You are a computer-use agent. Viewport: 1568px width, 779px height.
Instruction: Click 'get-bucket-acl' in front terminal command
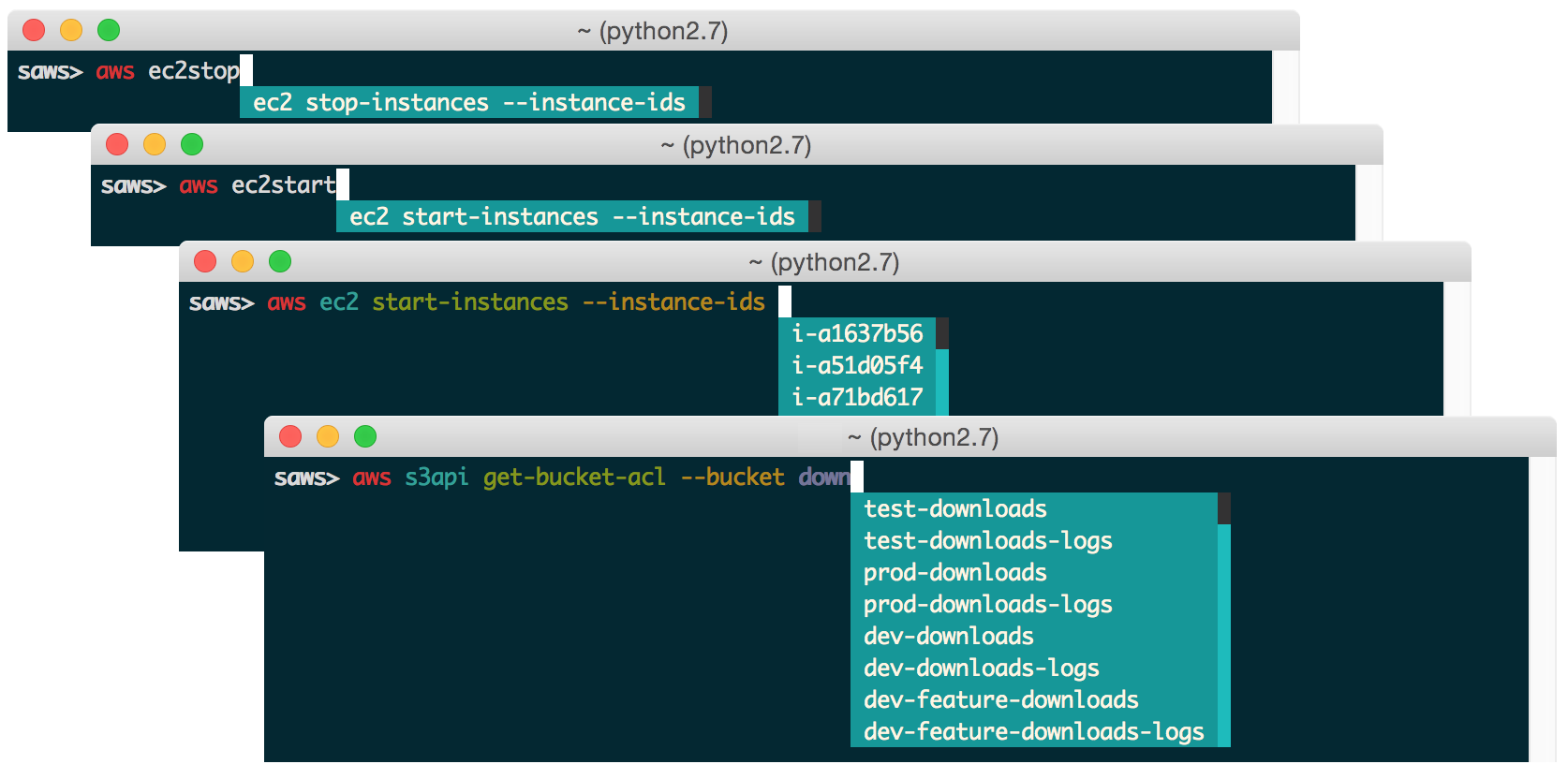(x=574, y=478)
